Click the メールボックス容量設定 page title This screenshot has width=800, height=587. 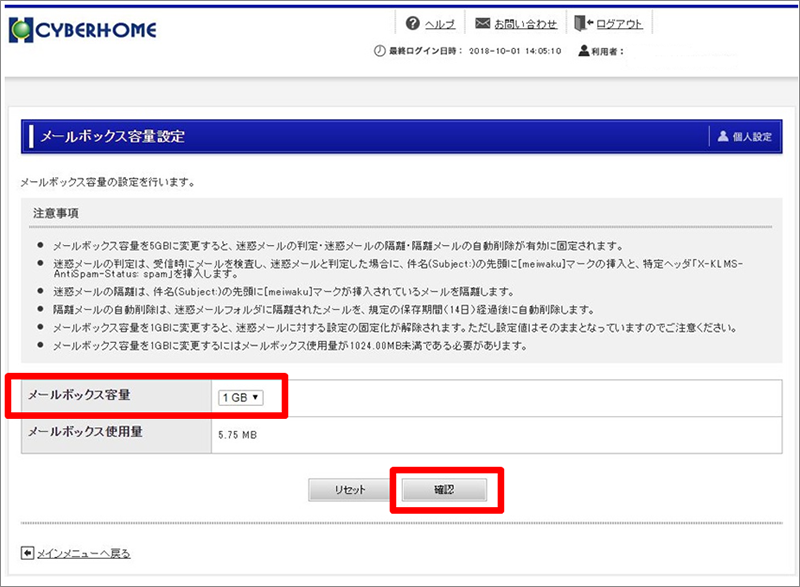[112, 136]
